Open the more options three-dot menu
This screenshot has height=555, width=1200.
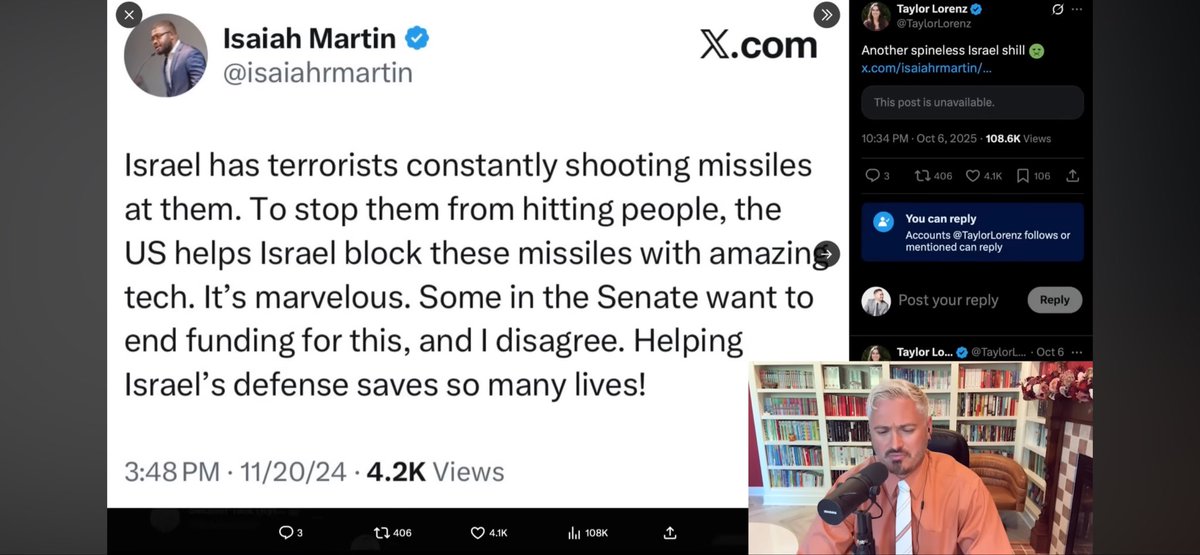pos(1077,10)
